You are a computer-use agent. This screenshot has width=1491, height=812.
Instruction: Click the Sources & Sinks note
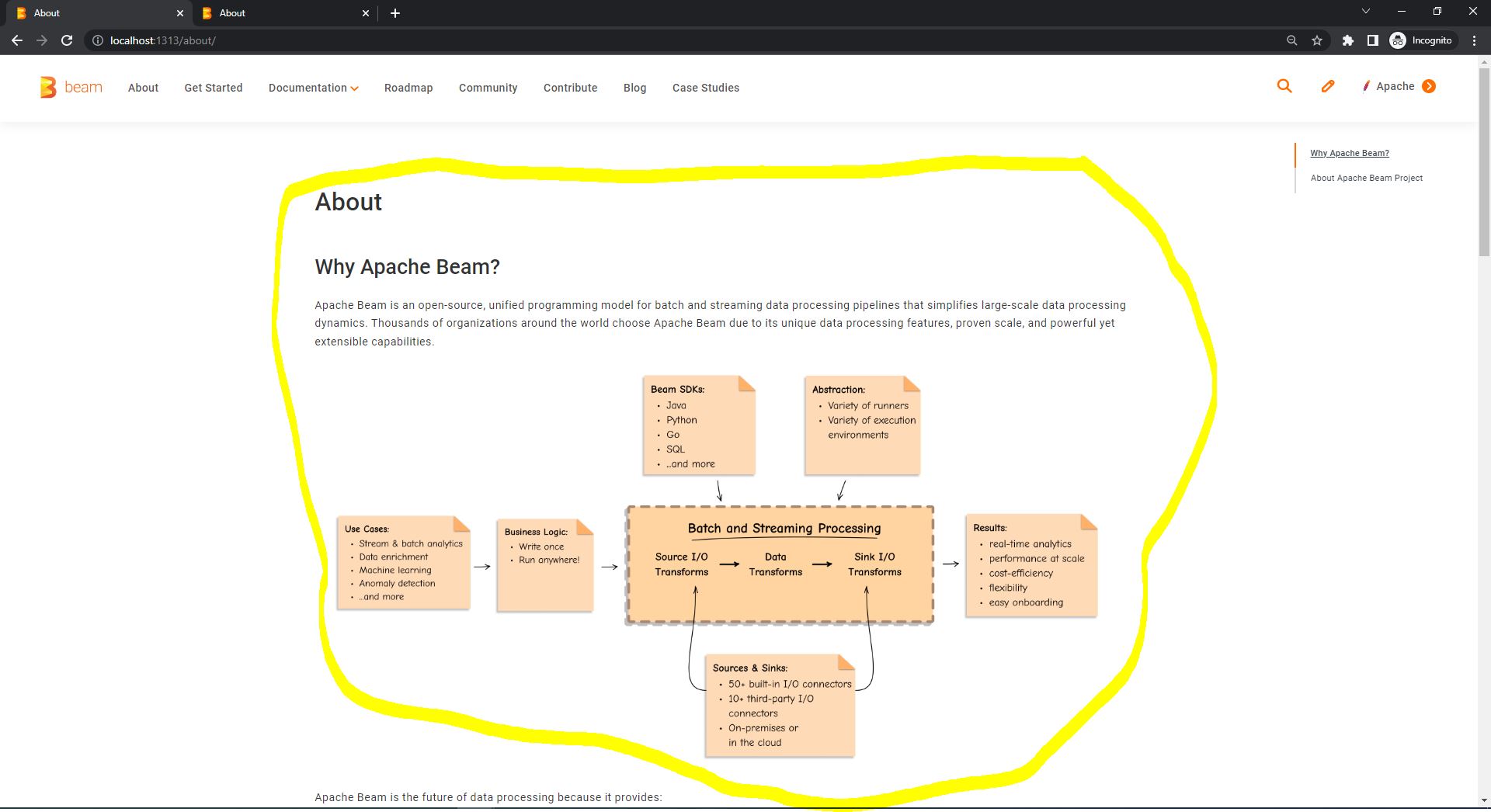(x=780, y=705)
